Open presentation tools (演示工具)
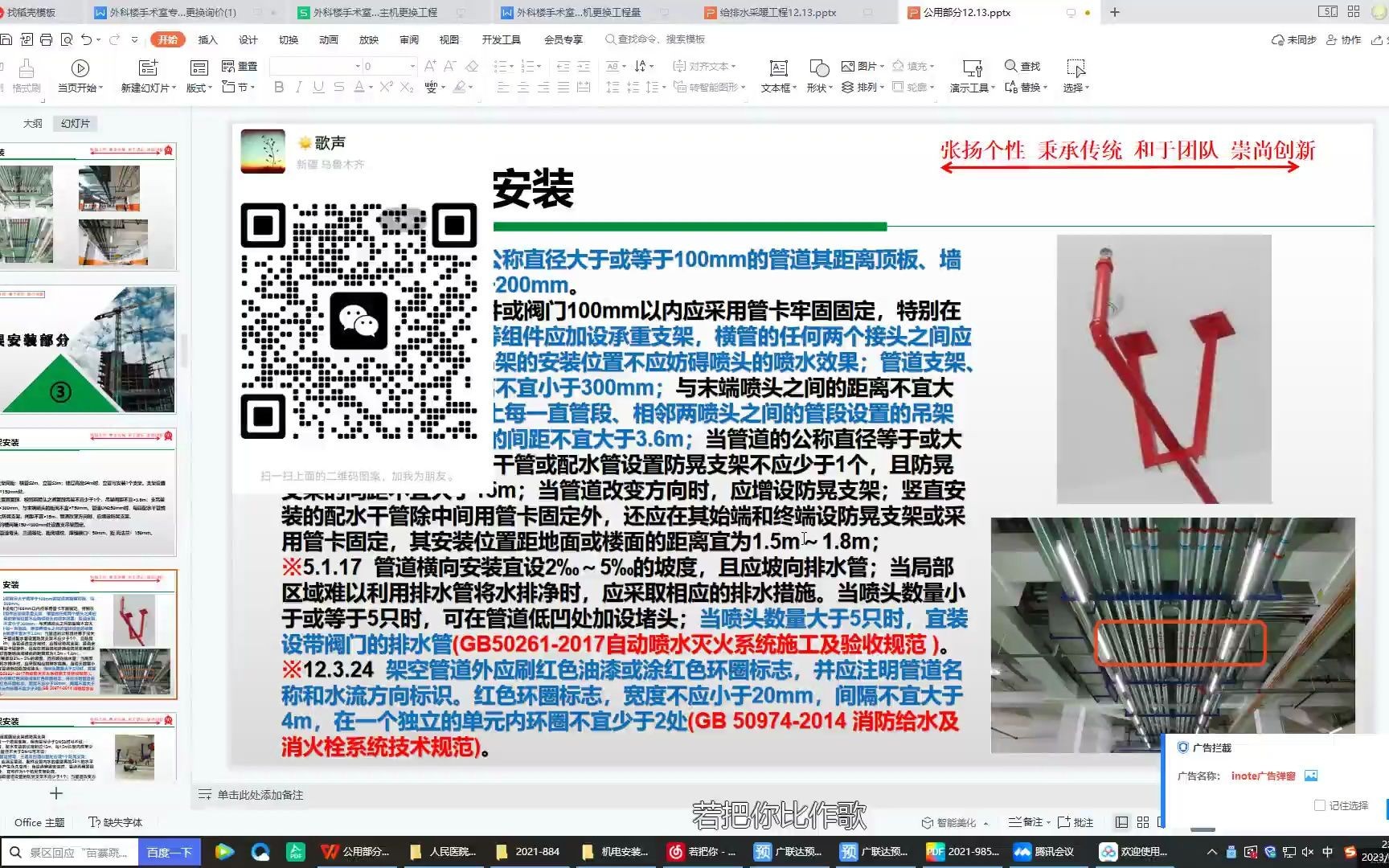 [972, 76]
